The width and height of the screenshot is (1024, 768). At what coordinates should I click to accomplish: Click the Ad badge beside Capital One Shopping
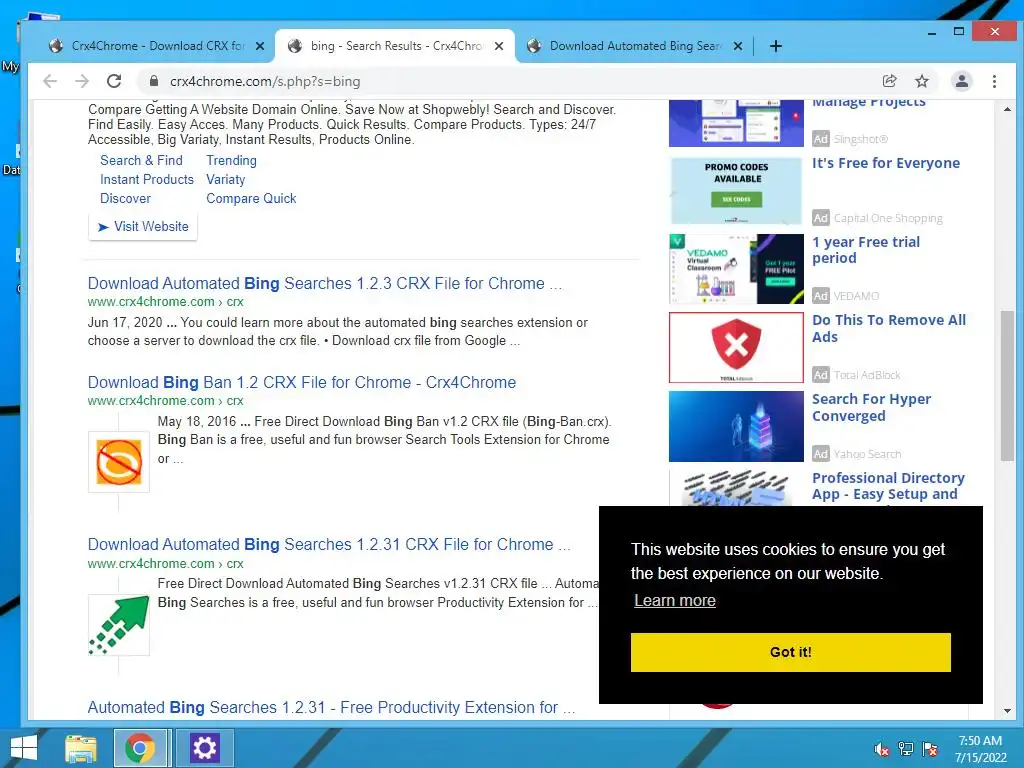tap(821, 218)
